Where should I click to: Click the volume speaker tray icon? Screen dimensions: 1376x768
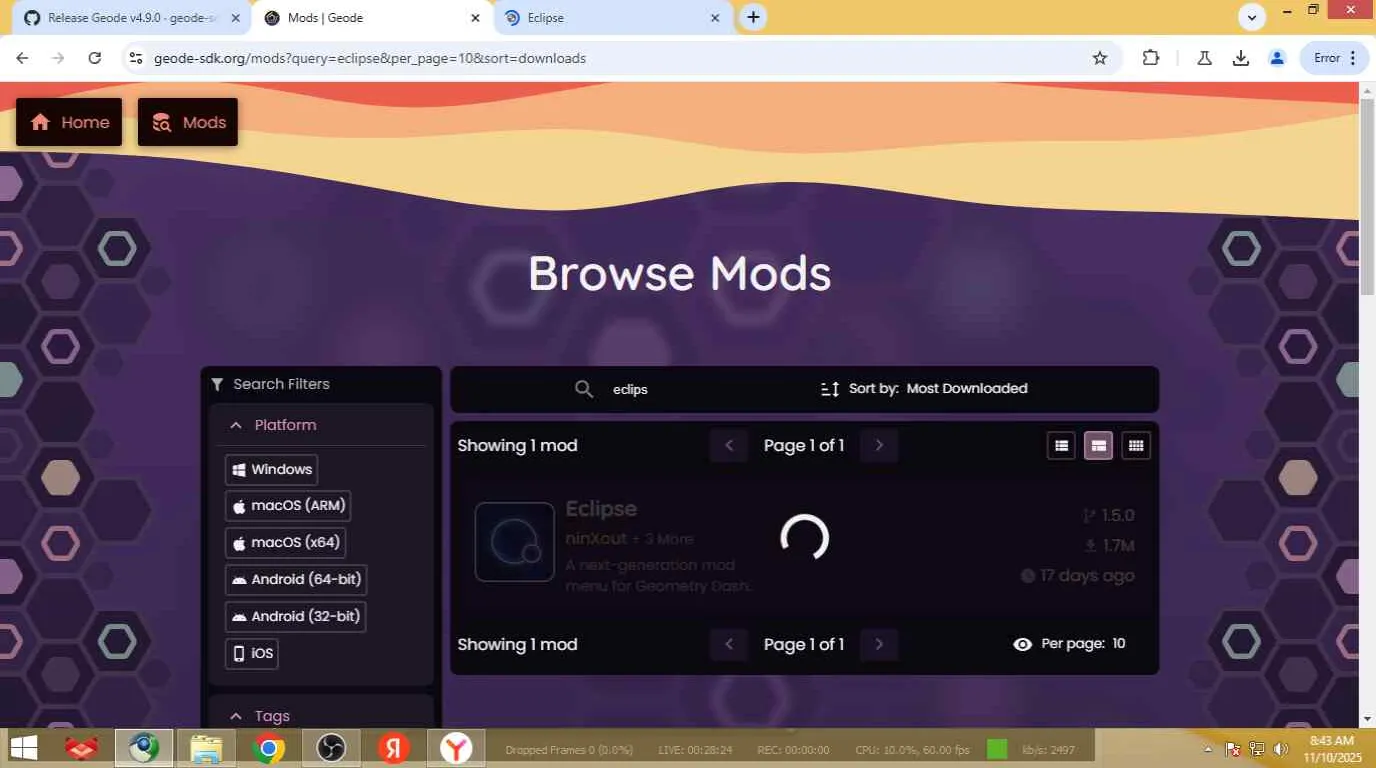coord(1281,749)
